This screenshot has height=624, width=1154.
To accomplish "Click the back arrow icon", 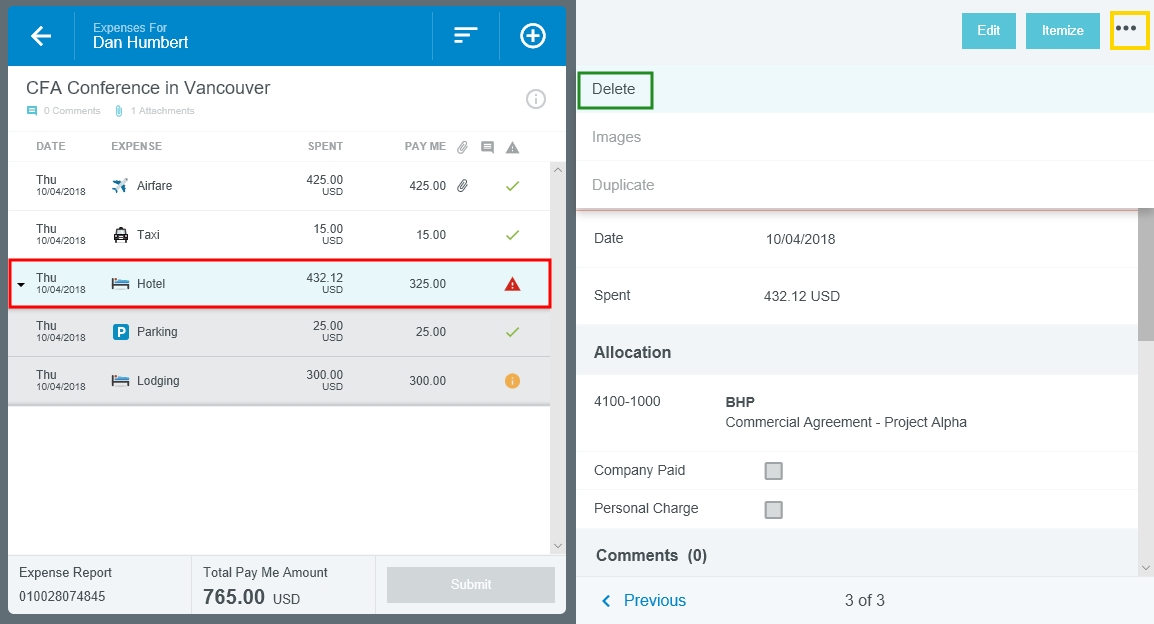I will (x=41, y=36).
